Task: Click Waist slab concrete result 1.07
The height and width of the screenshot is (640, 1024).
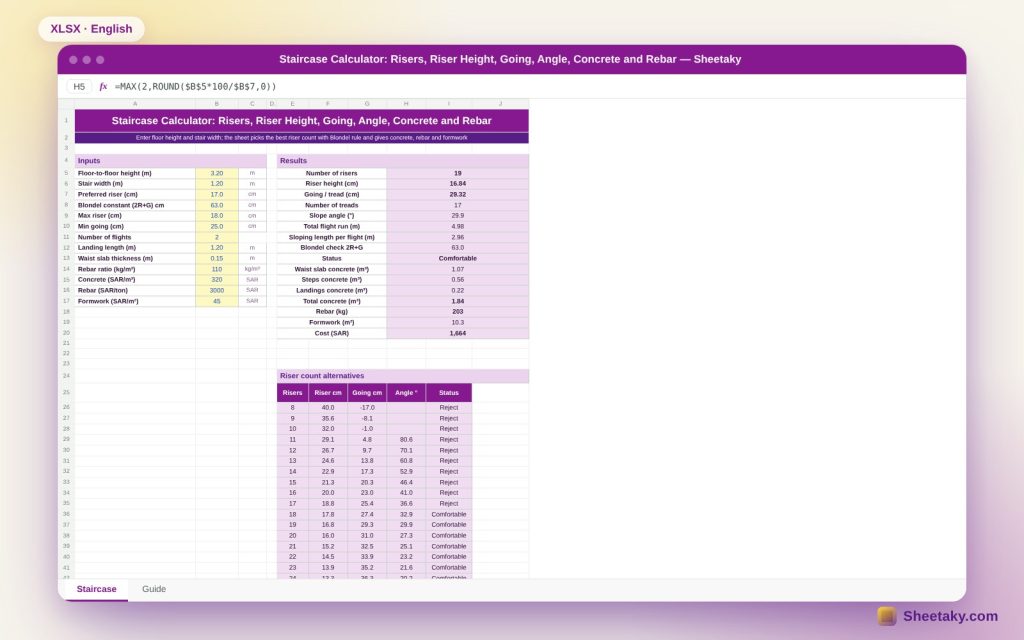Action: pyautogui.click(x=458, y=269)
